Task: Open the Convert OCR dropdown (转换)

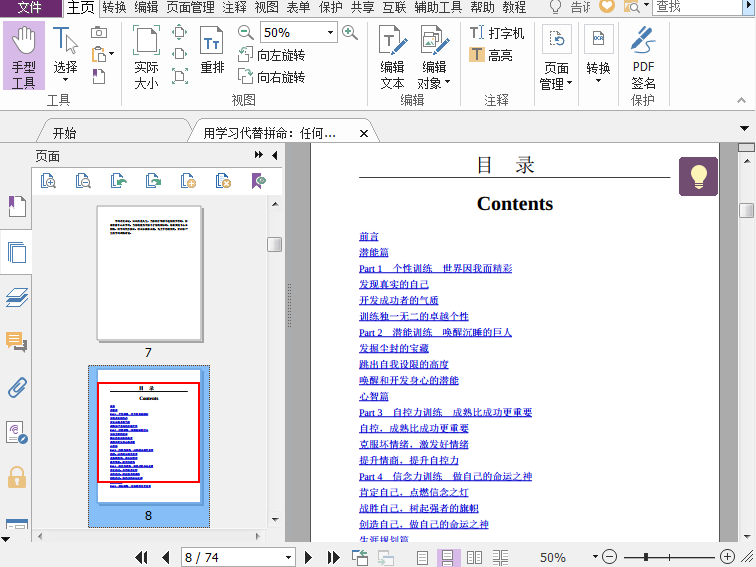Action: 598,54
